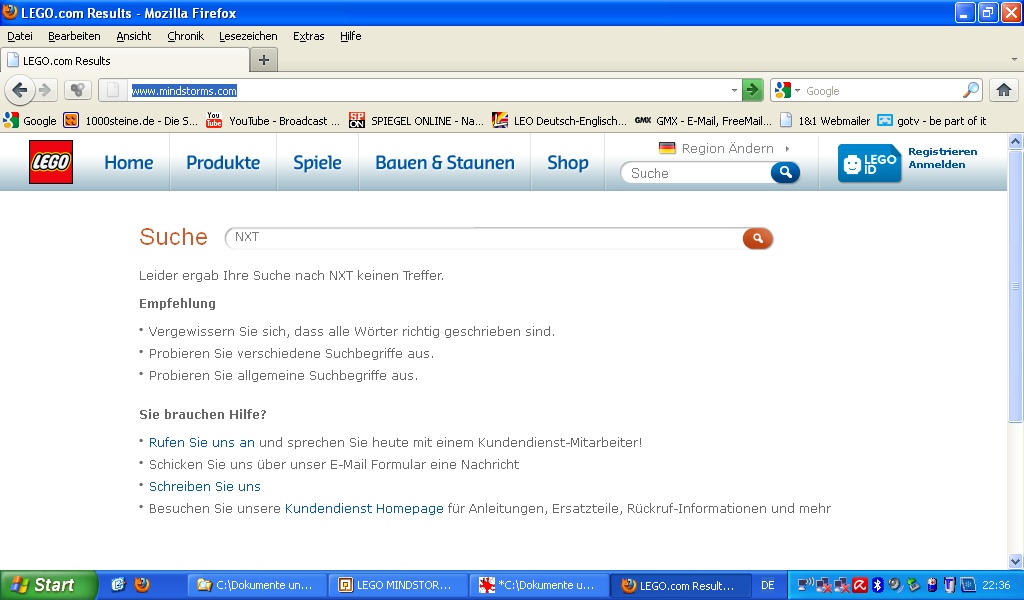The width and height of the screenshot is (1024, 600).
Task: Click the green go arrow in address bar
Action: click(752, 90)
